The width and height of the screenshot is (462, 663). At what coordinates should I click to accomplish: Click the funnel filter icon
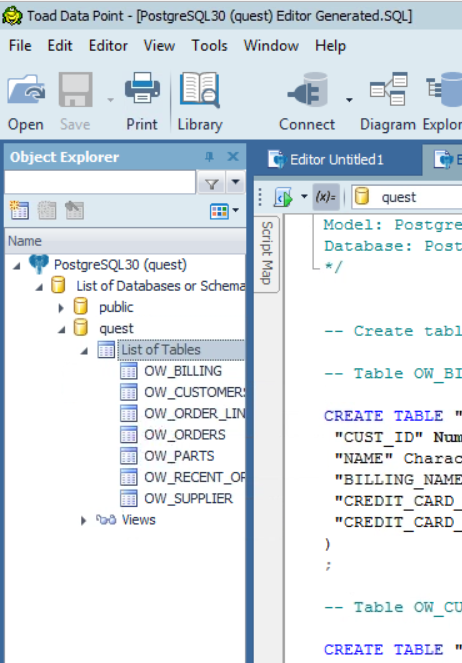211,184
